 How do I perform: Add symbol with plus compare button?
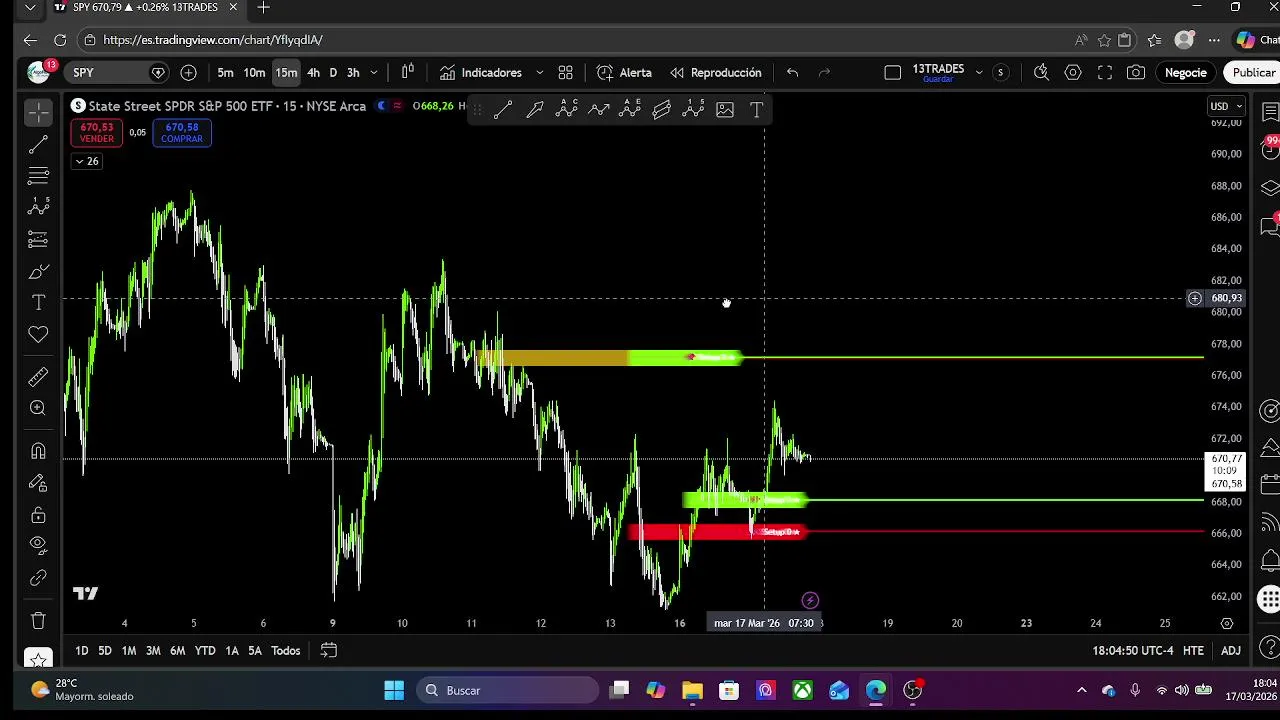point(189,72)
